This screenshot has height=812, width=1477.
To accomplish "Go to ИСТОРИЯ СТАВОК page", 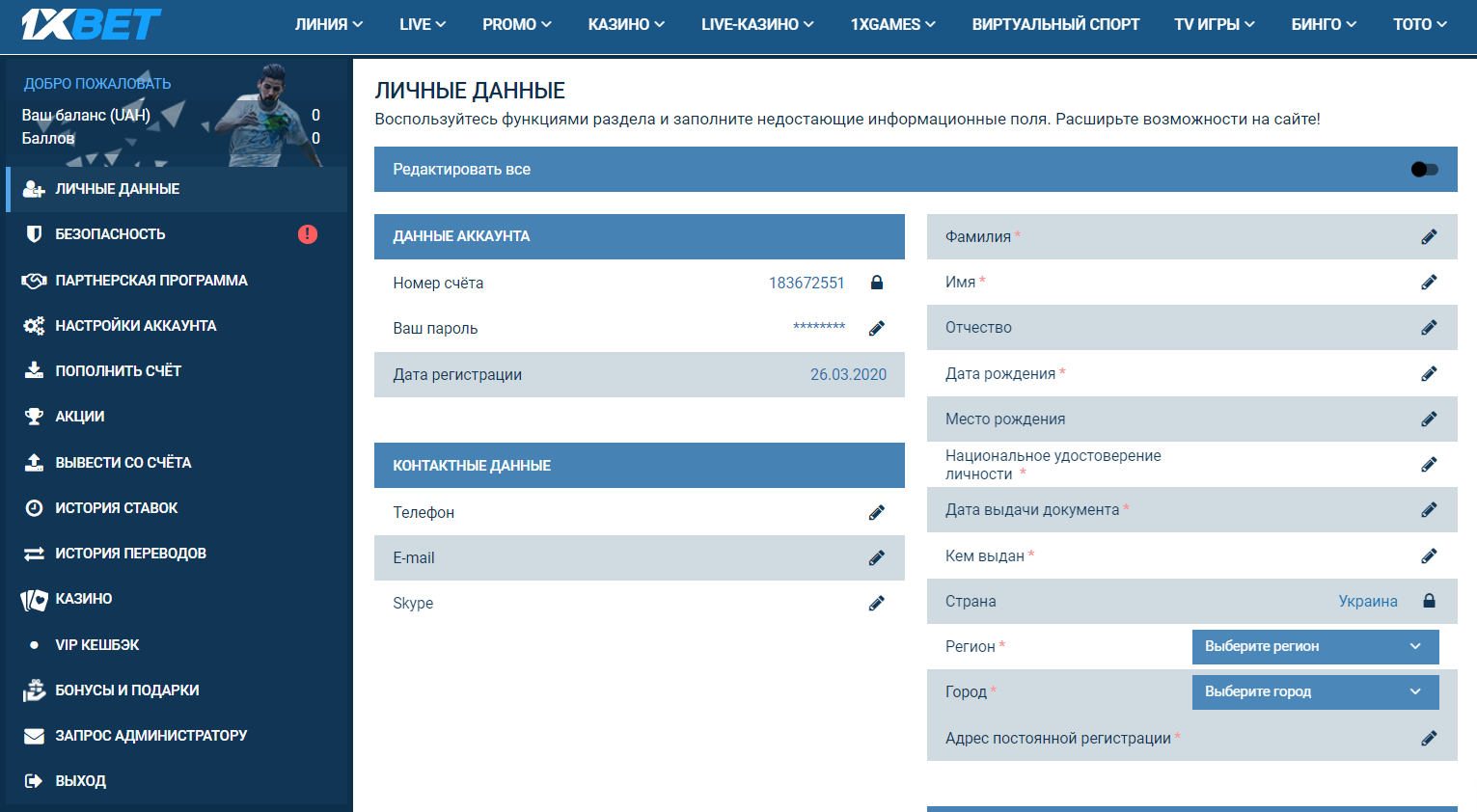I will point(116,508).
